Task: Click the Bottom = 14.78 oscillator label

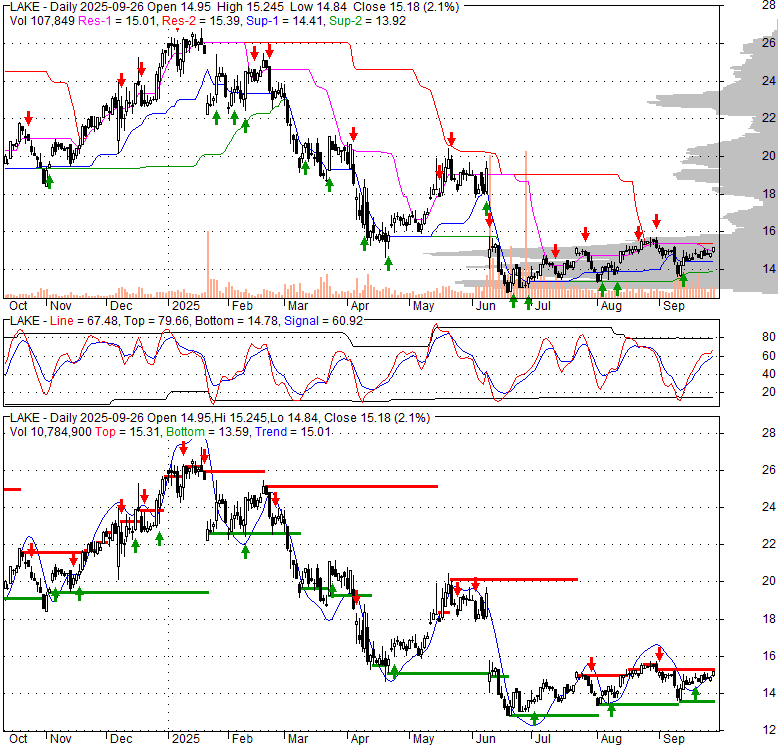Action: (237, 321)
